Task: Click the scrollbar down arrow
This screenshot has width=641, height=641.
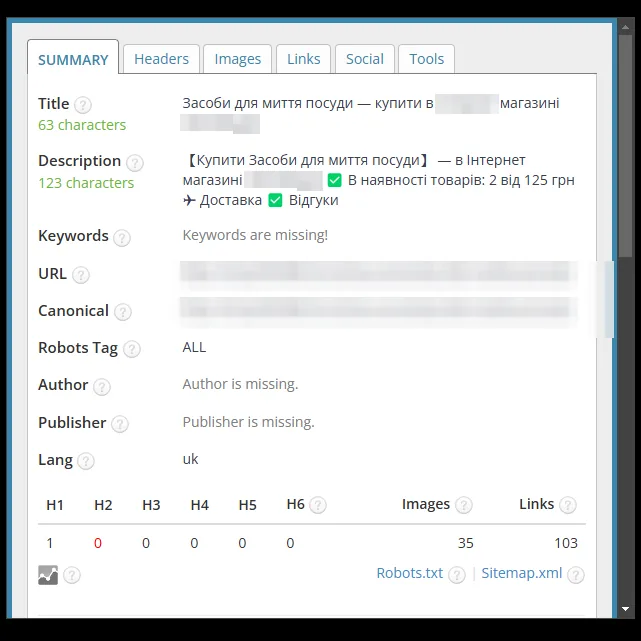Action: point(625,609)
